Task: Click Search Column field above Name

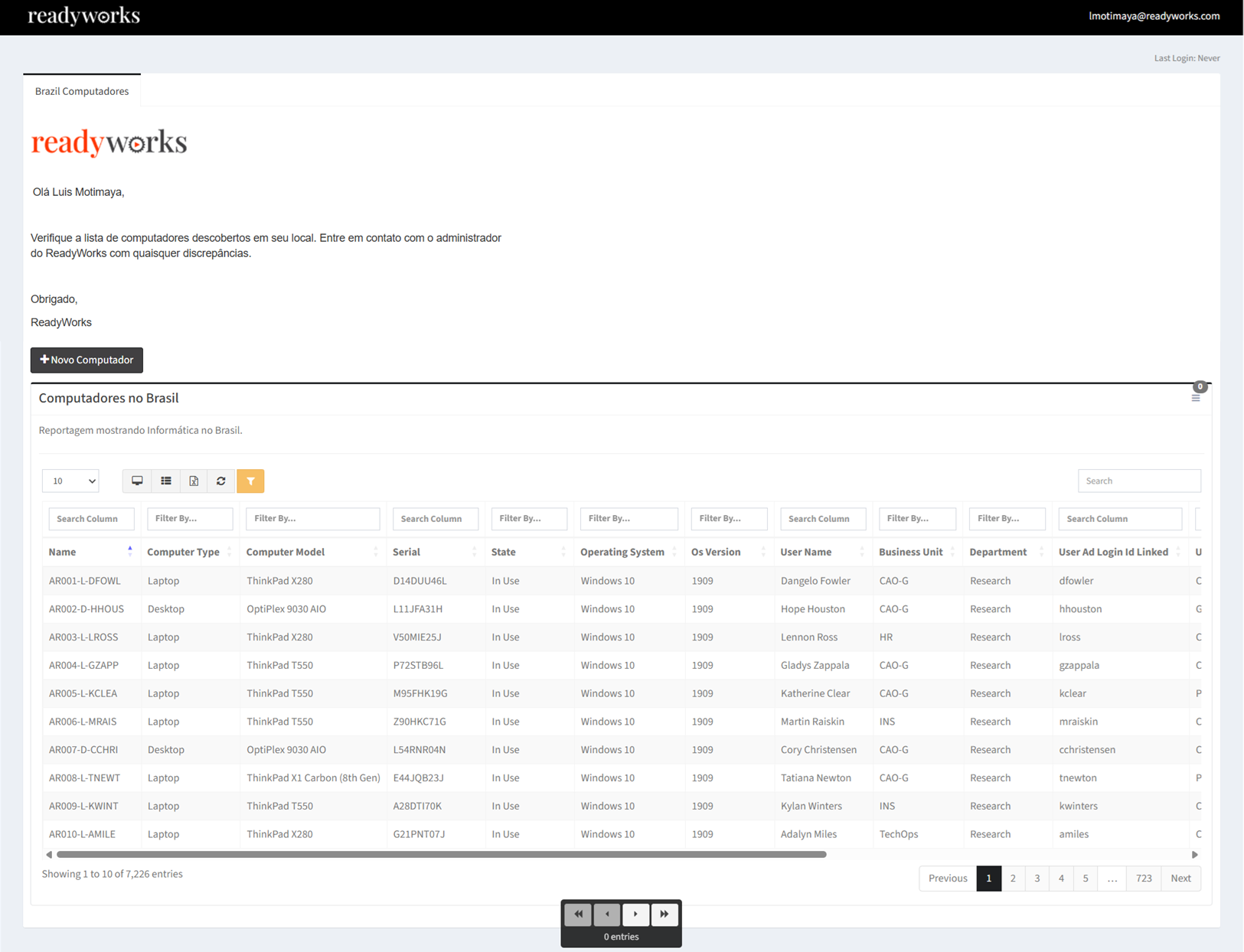Action: [x=91, y=519]
